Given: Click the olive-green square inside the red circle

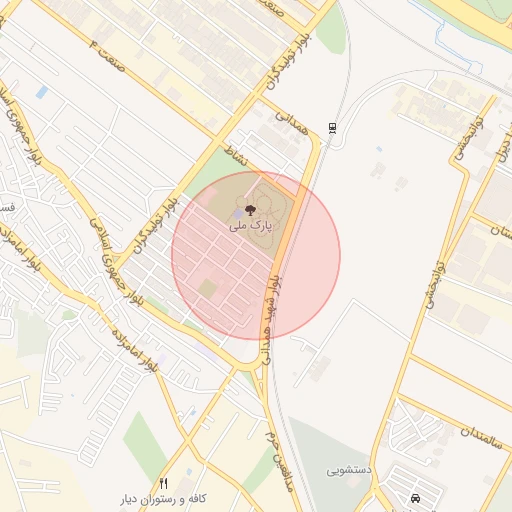Looking at the screenshot, I should click(x=208, y=289).
